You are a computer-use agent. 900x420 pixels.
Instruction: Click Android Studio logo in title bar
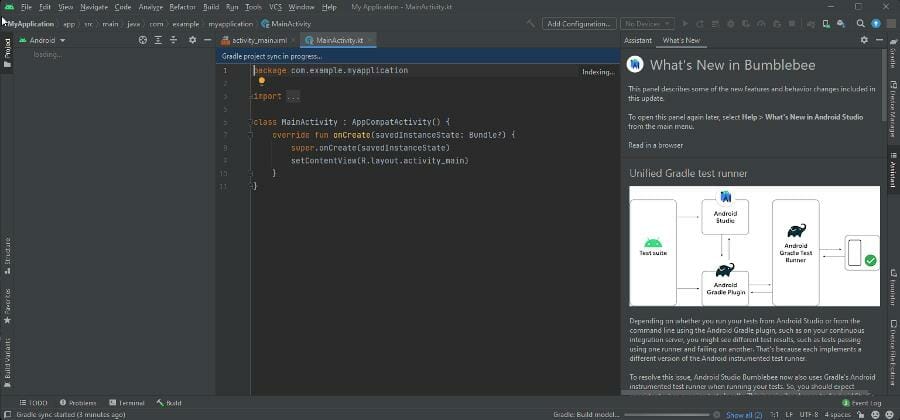point(9,7)
